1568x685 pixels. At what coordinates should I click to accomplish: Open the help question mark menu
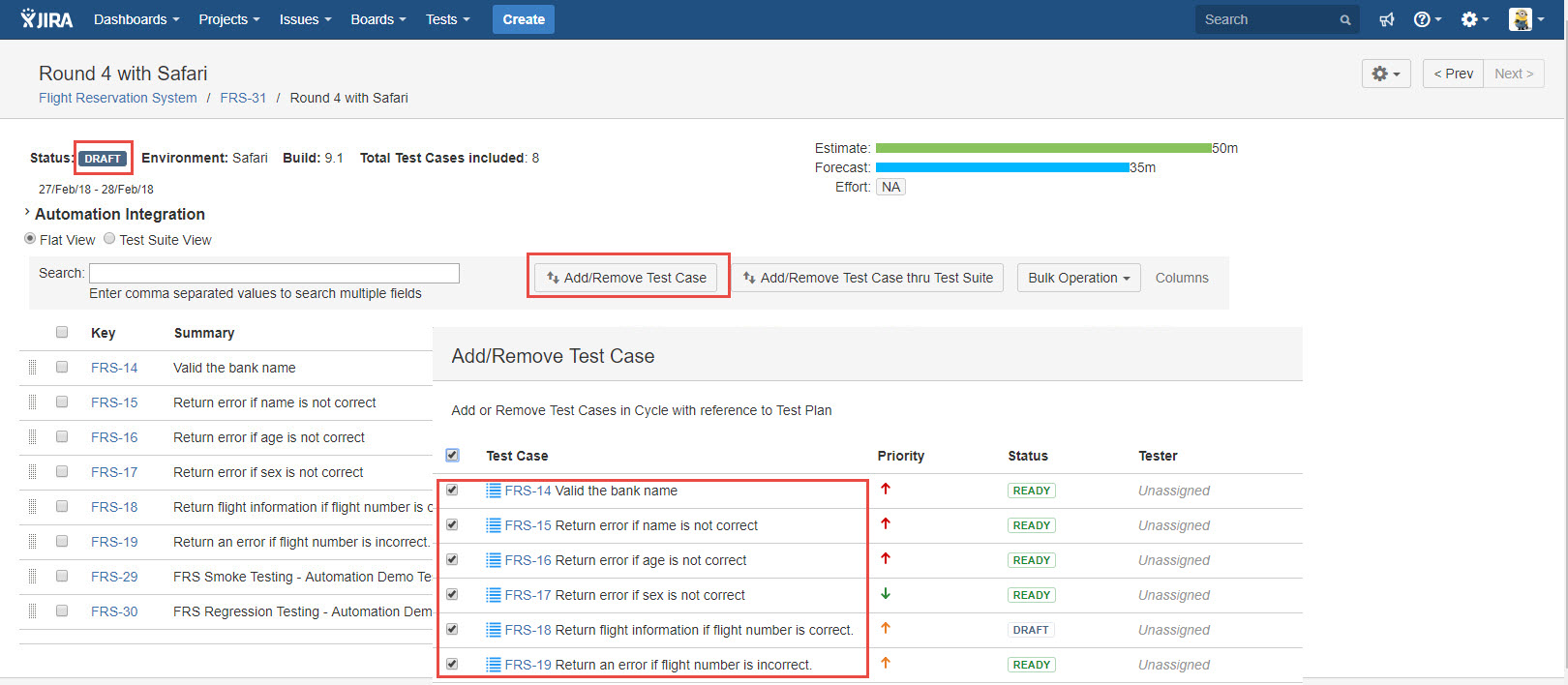[x=1427, y=19]
